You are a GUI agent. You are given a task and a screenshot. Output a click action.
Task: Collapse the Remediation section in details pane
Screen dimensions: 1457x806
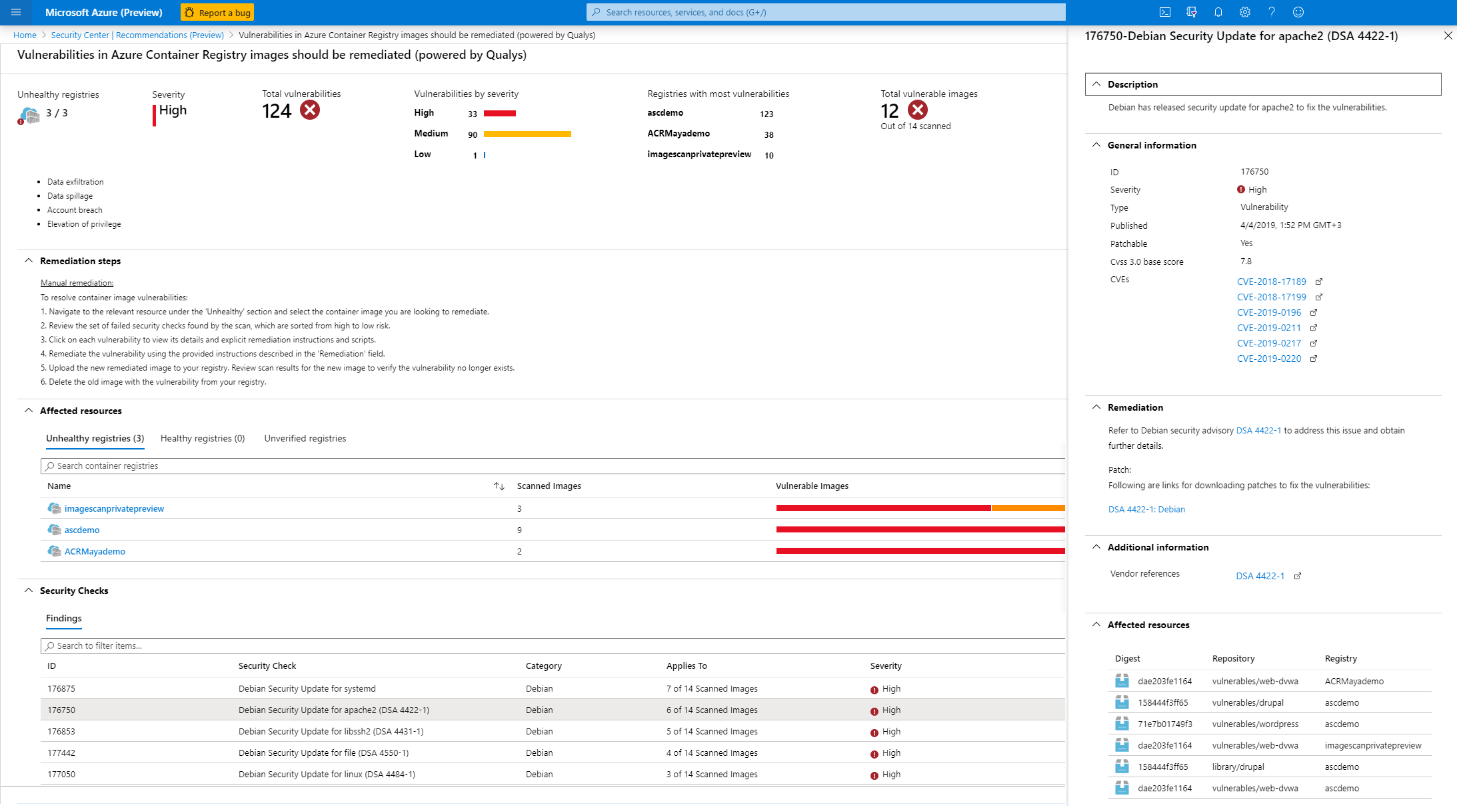(x=1096, y=408)
